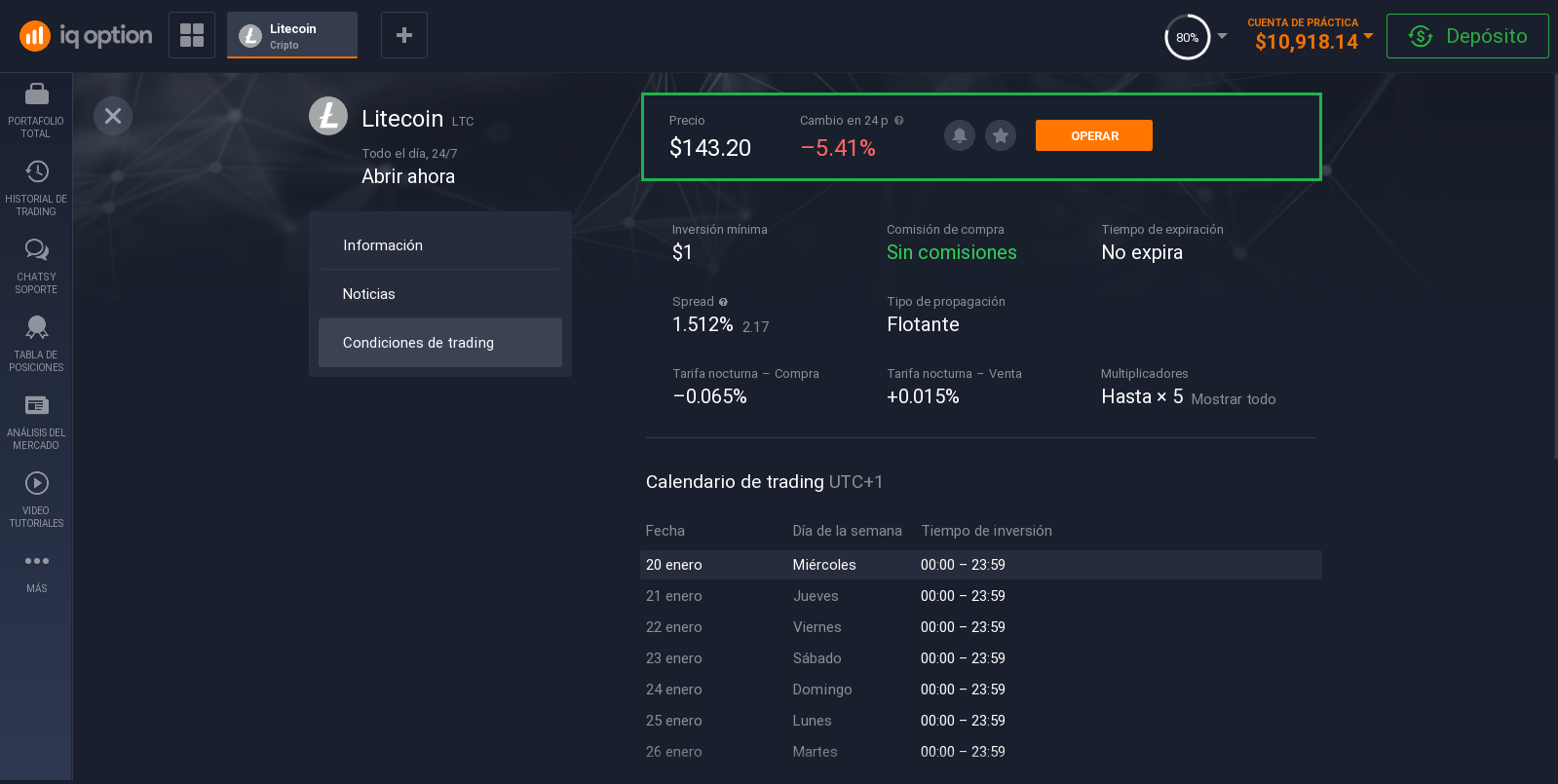Add Litecoin to favorites with star
Image resolution: width=1558 pixels, height=784 pixels.
[1001, 135]
